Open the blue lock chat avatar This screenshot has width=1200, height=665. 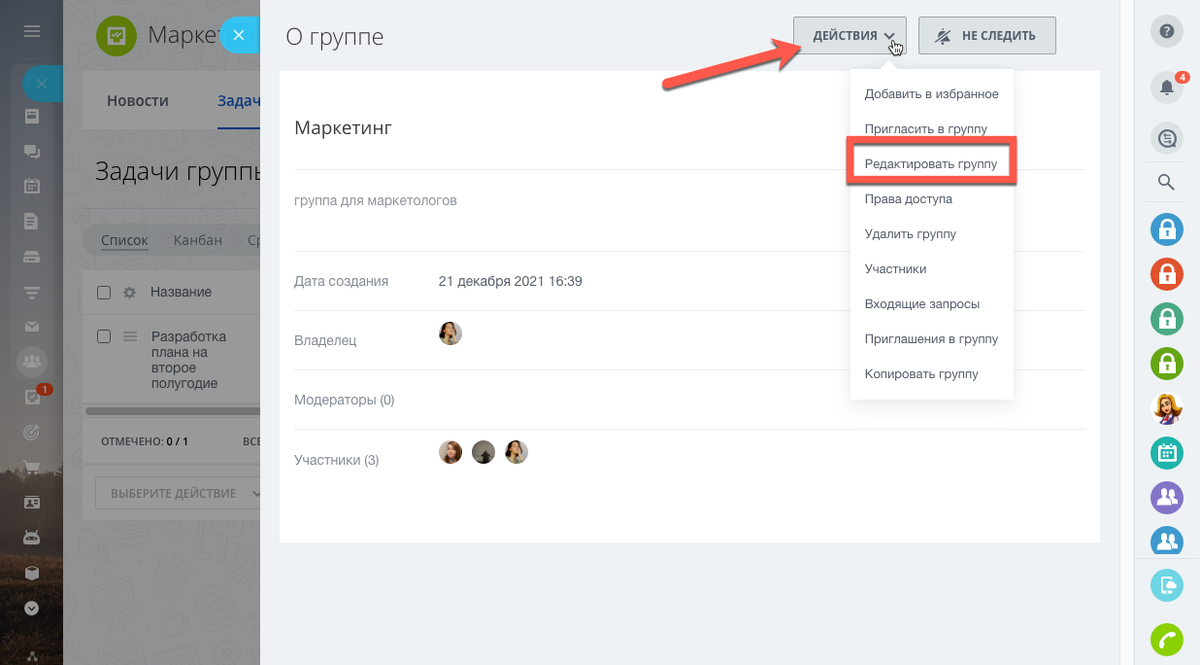coord(1166,229)
